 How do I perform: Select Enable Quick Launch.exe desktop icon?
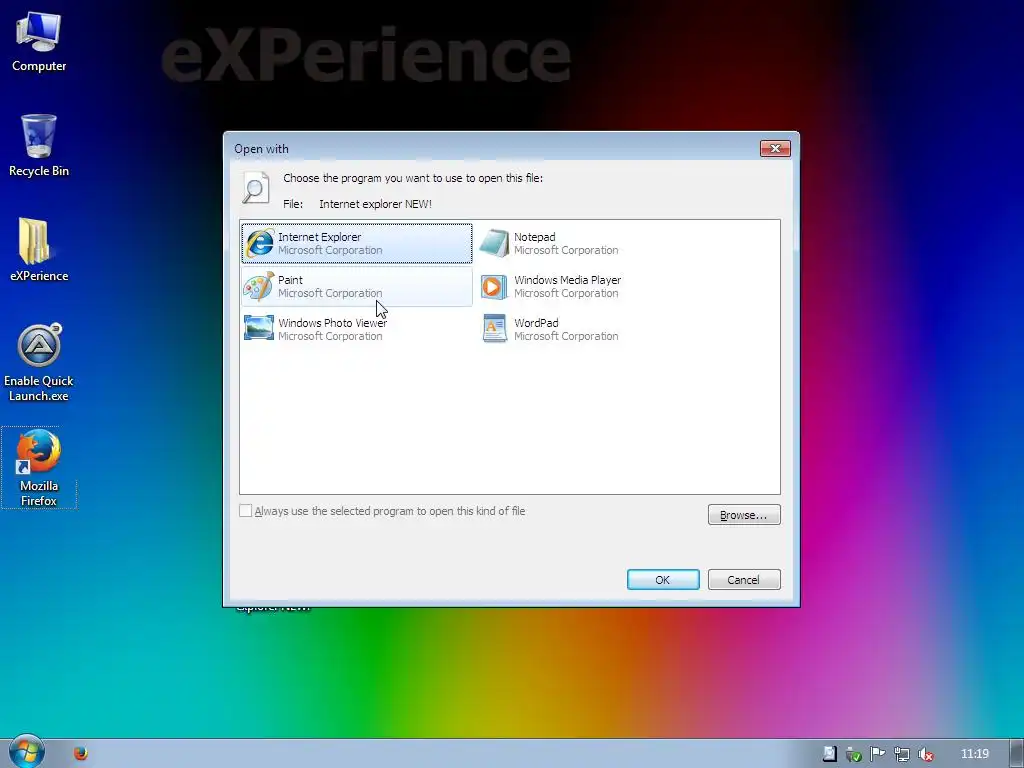tap(39, 363)
